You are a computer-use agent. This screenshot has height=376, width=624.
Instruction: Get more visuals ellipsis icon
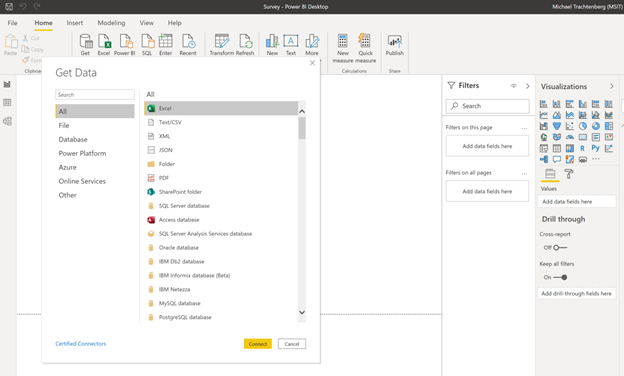coord(596,159)
